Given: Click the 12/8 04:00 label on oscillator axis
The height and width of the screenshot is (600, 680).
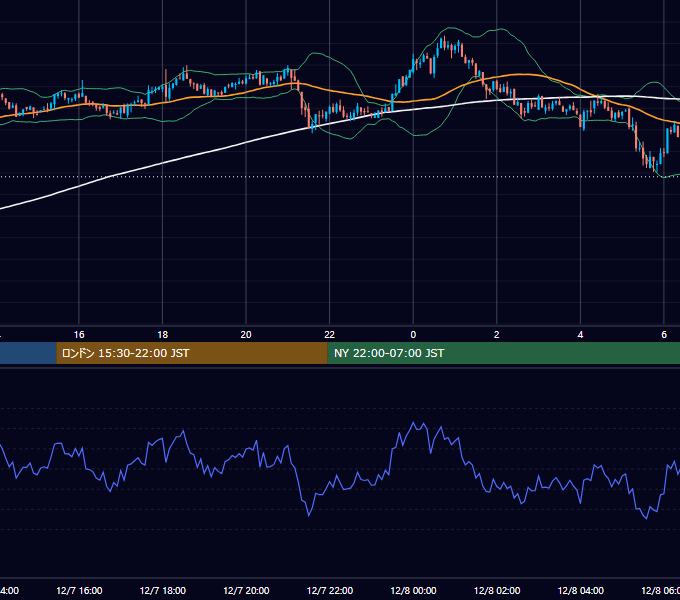Looking at the screenshot, I should click(580, 591).
